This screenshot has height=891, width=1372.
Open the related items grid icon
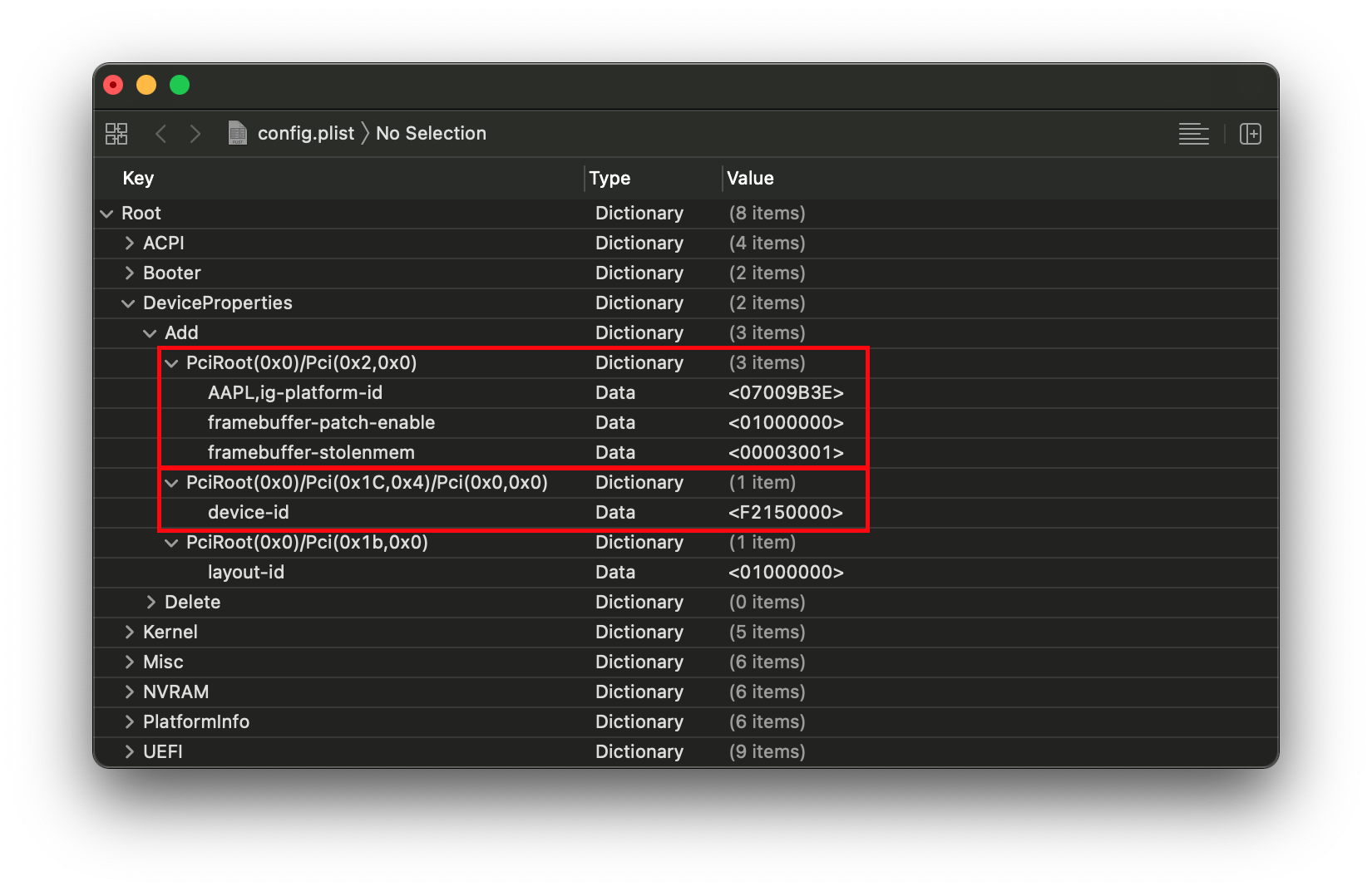(x=116, y=134)
